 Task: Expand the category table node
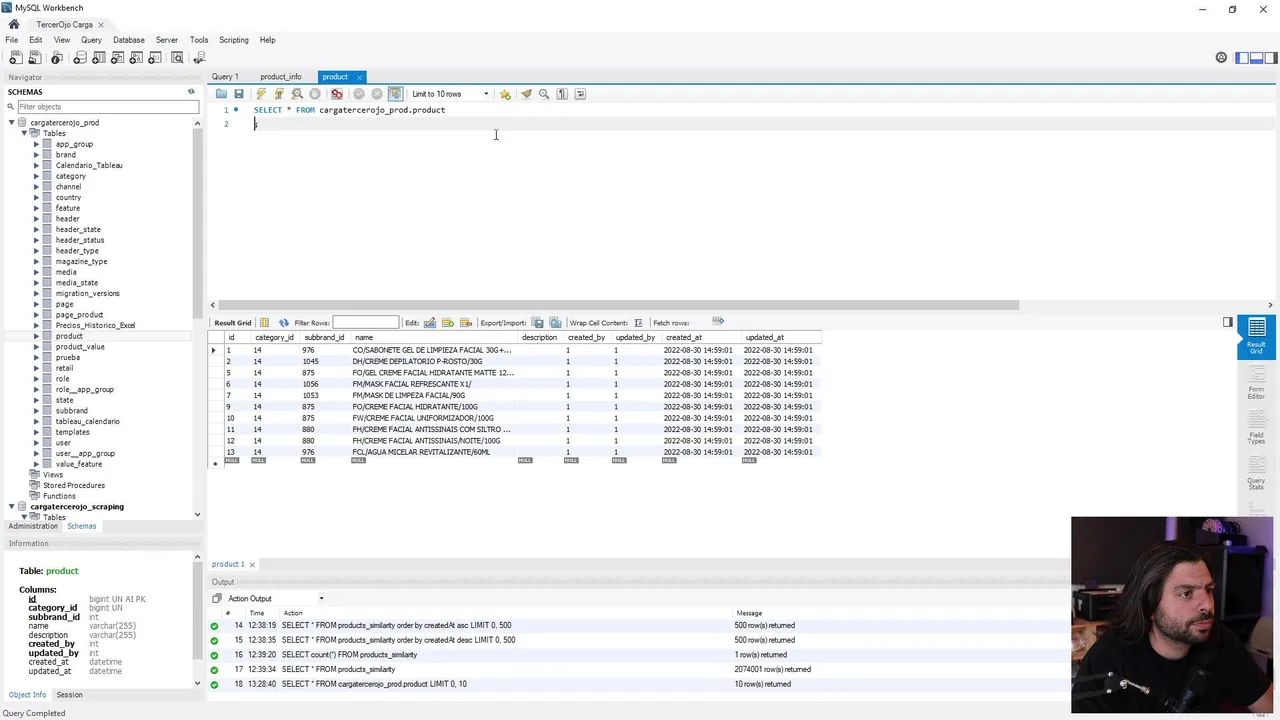(37, 176)
